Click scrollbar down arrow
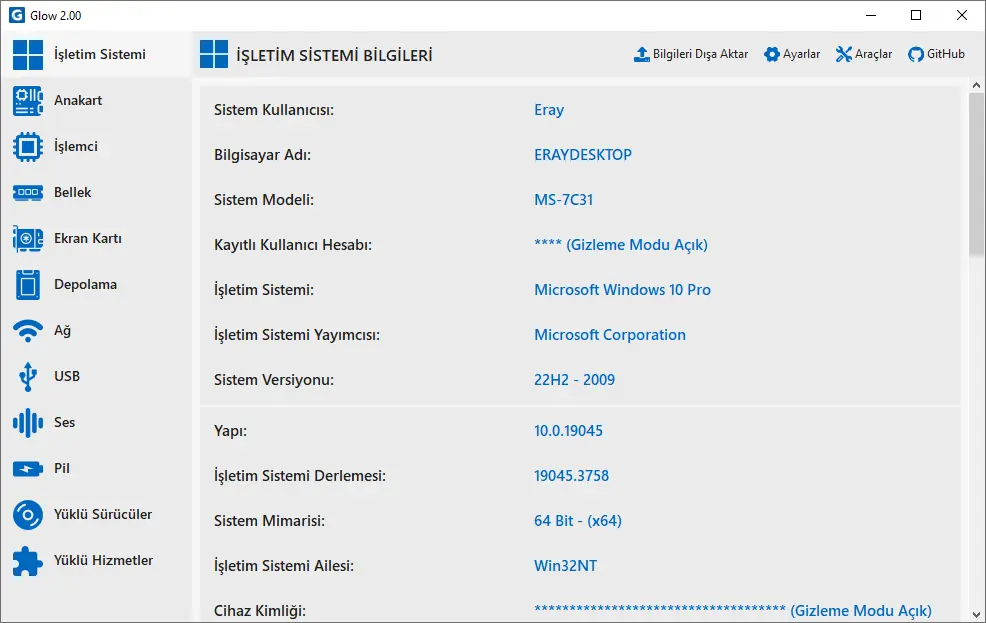 (976, 615)
